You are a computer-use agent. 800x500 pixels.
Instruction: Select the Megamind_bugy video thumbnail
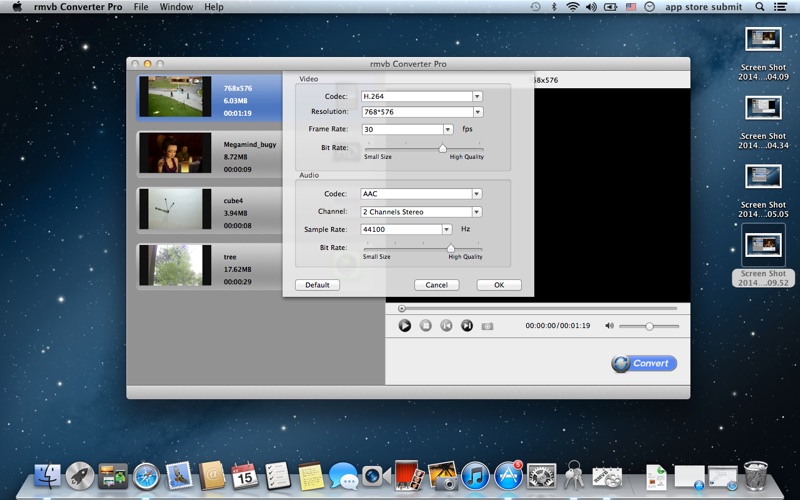(x=175, y=153)
